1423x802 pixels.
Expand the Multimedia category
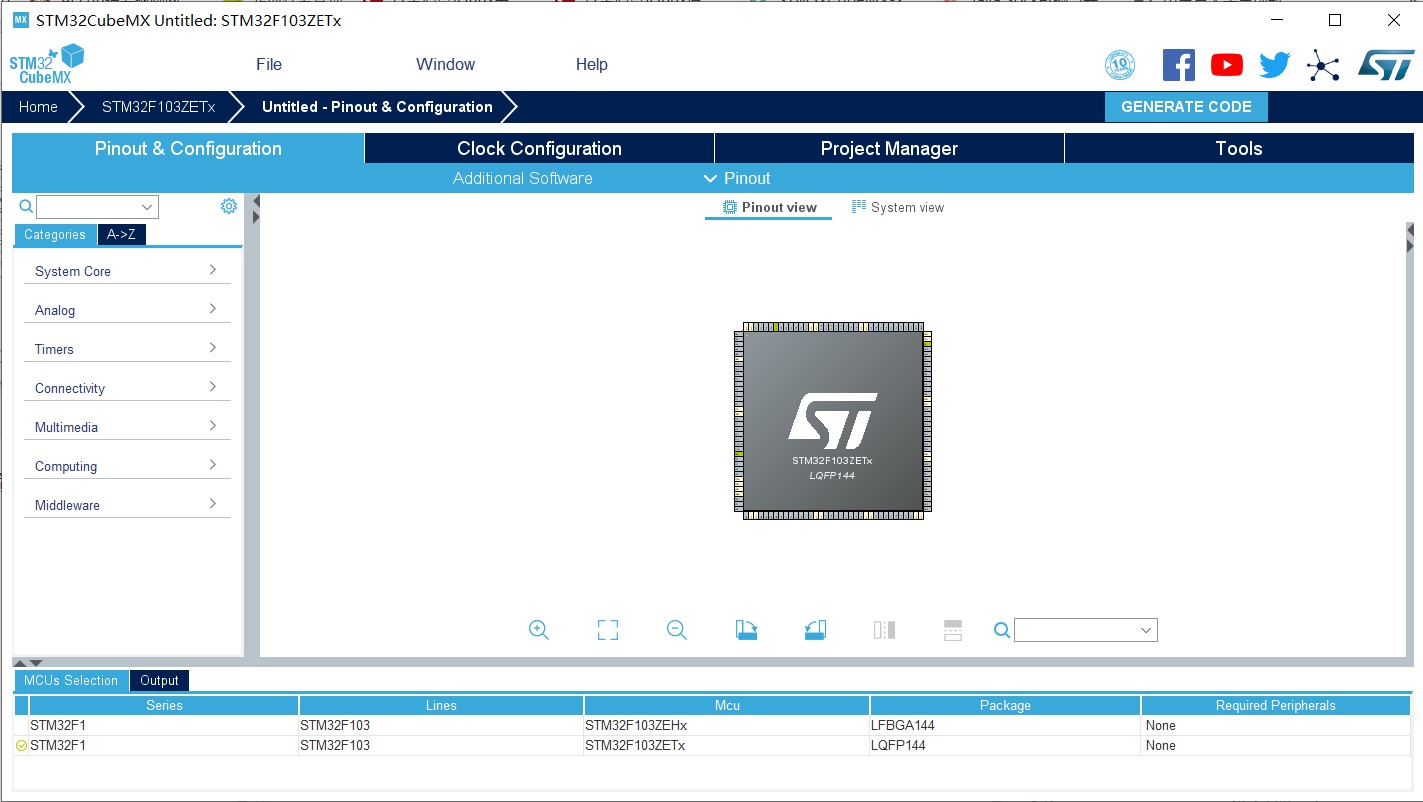(x=127, y=427)
